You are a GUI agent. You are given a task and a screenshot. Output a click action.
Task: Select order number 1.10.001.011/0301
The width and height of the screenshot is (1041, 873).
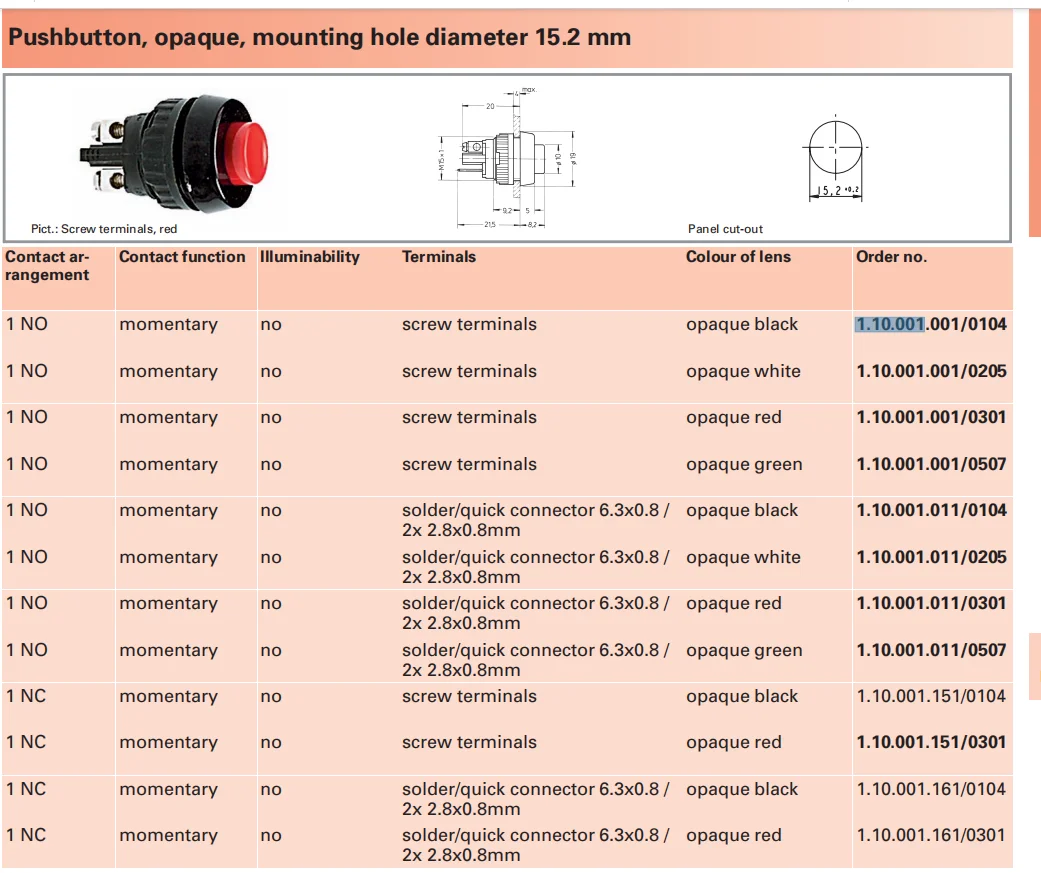click(x=931, y=603)
